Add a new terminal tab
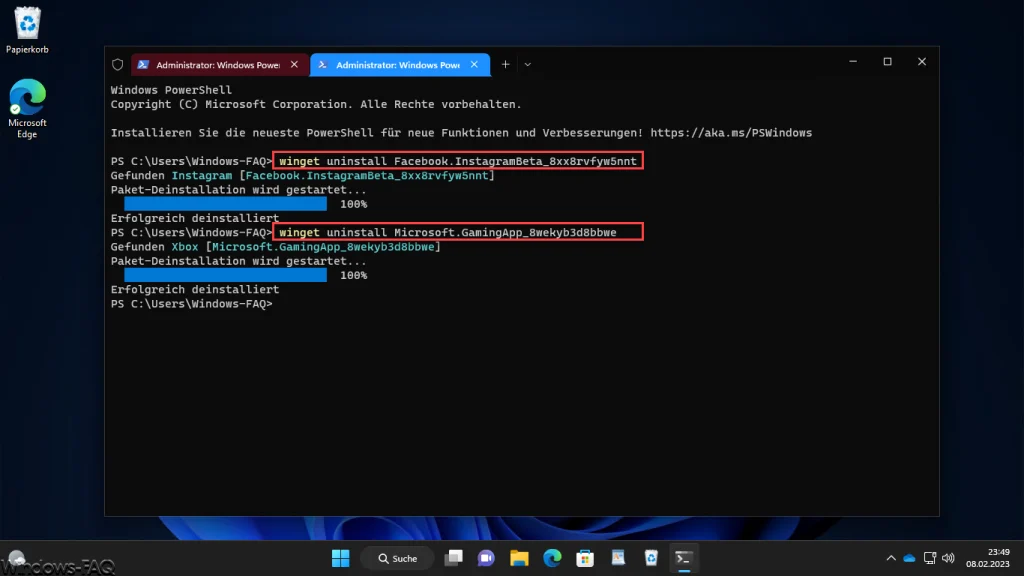Image resolution: width=1024 pixels, height=576 pixels. click(x=505, y=65)
